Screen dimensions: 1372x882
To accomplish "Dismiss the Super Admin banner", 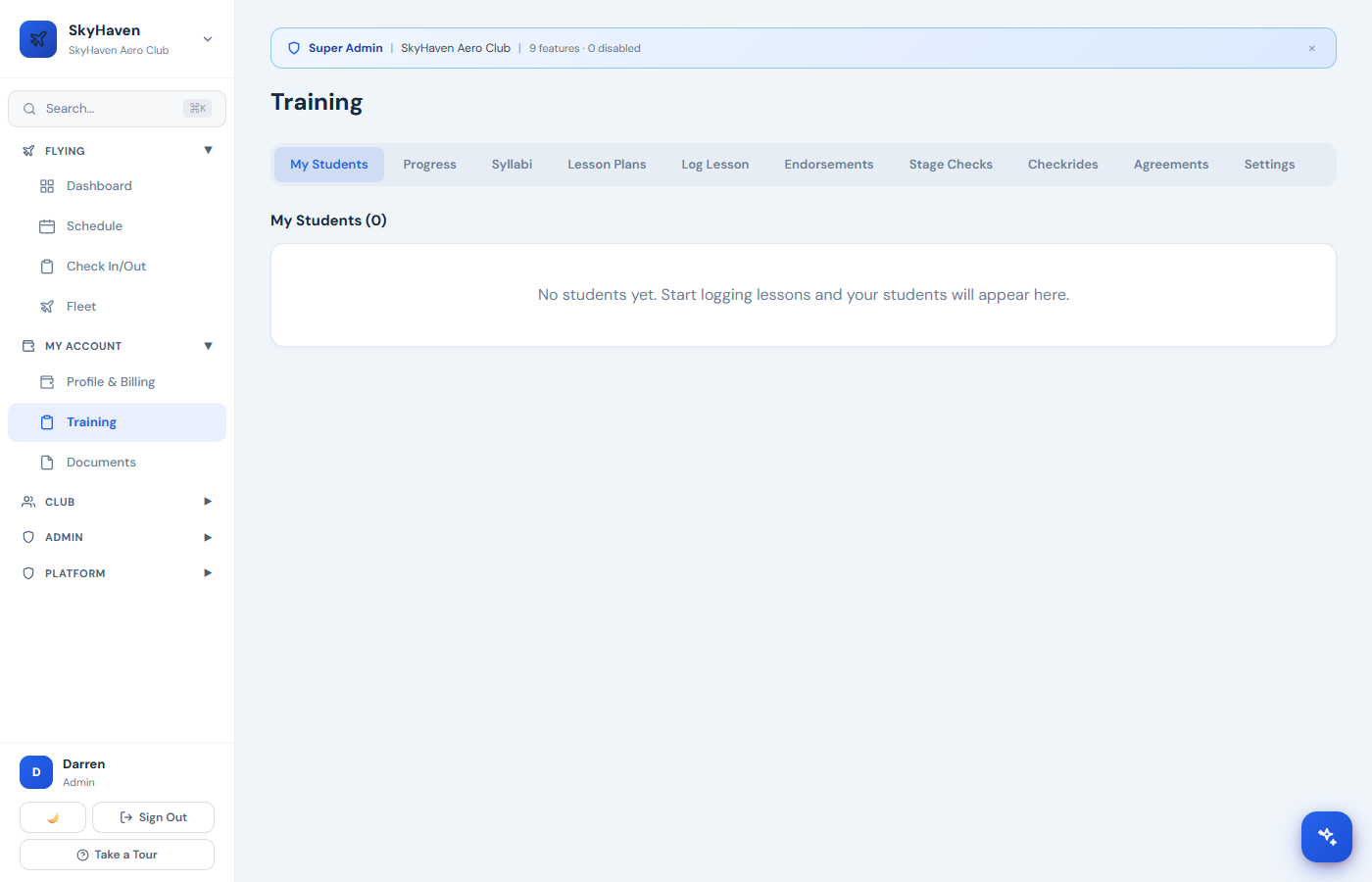I will (1311, 47).
